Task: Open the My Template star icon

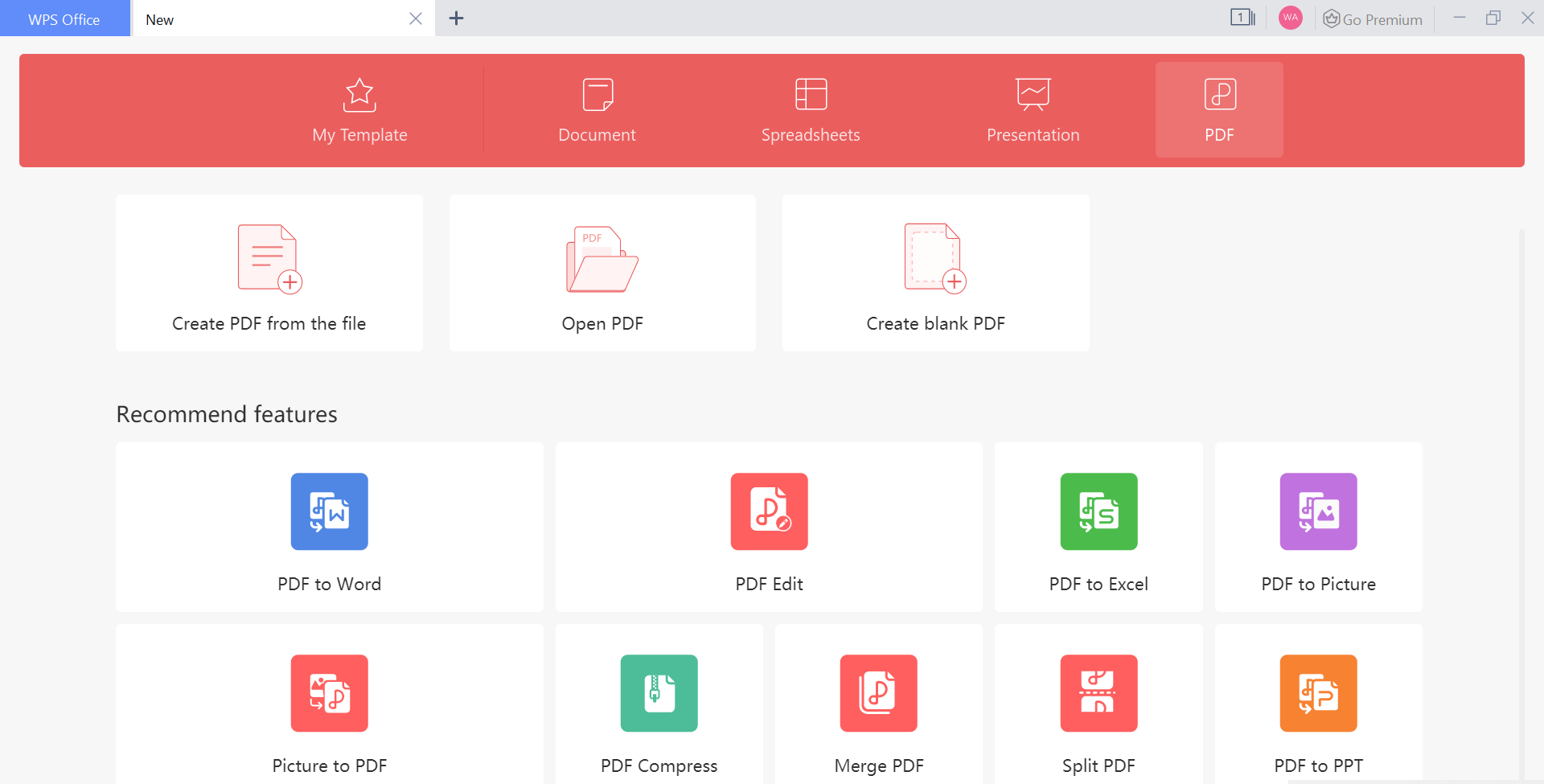Action: pyautogui.click(x=359, y=95)
